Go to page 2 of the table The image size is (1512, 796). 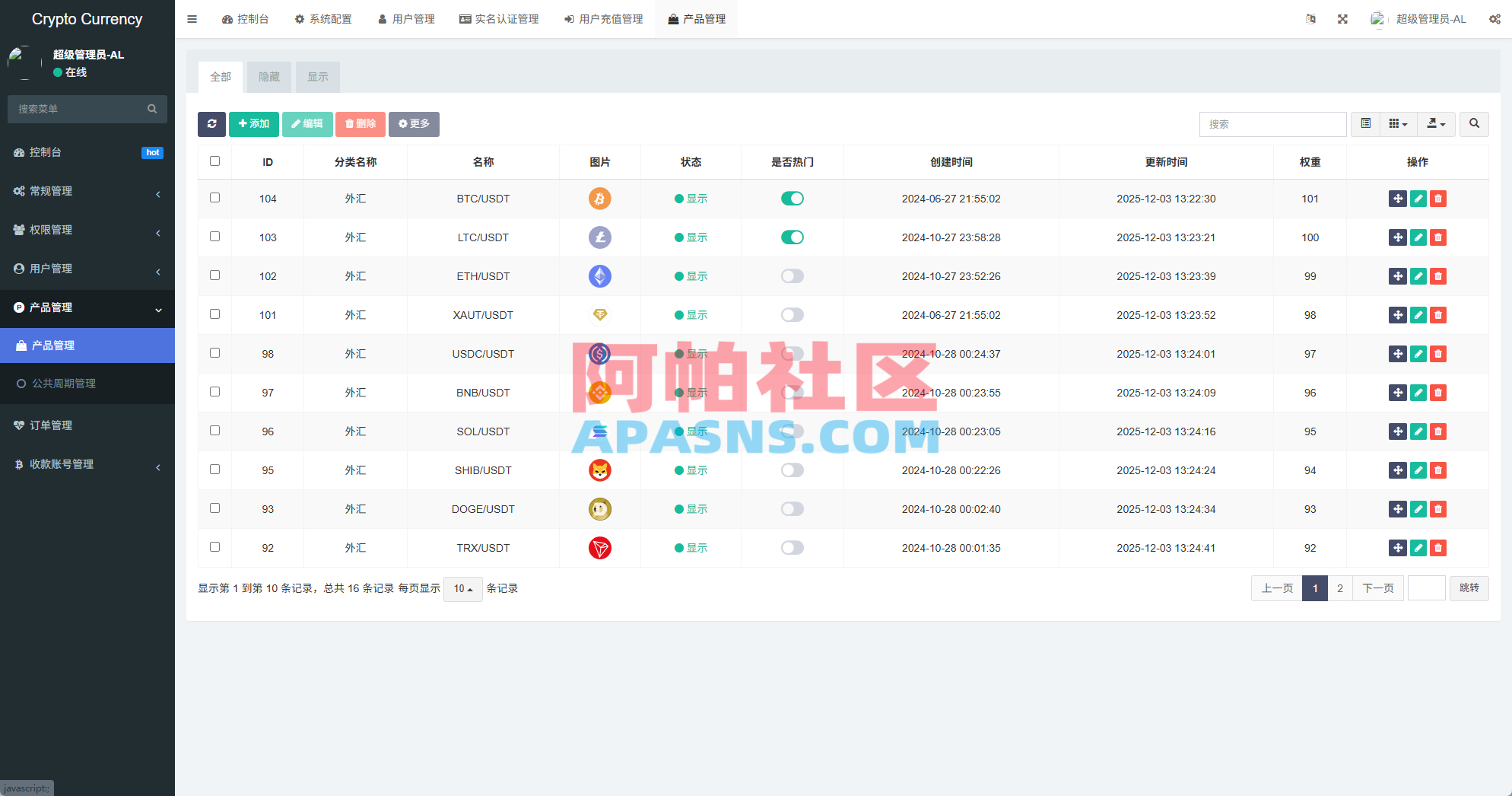1340,588
